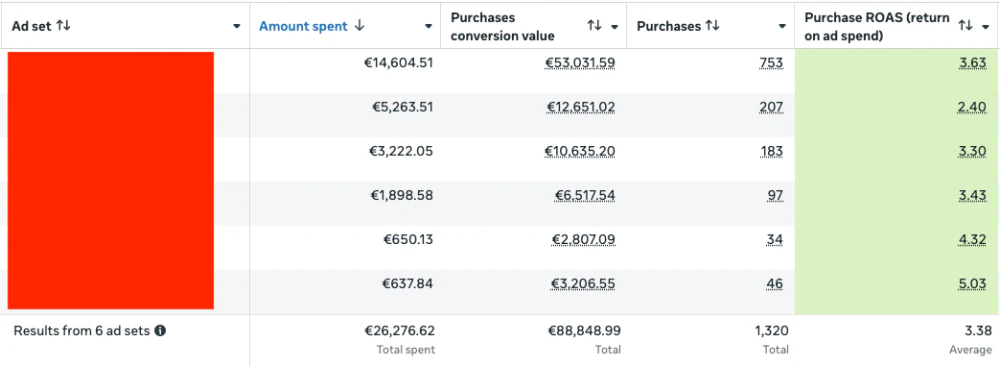Click ROAS value 3.63
Image resolution: width=1000 pixels, height=366 pixels.
[x=973, y=62]
